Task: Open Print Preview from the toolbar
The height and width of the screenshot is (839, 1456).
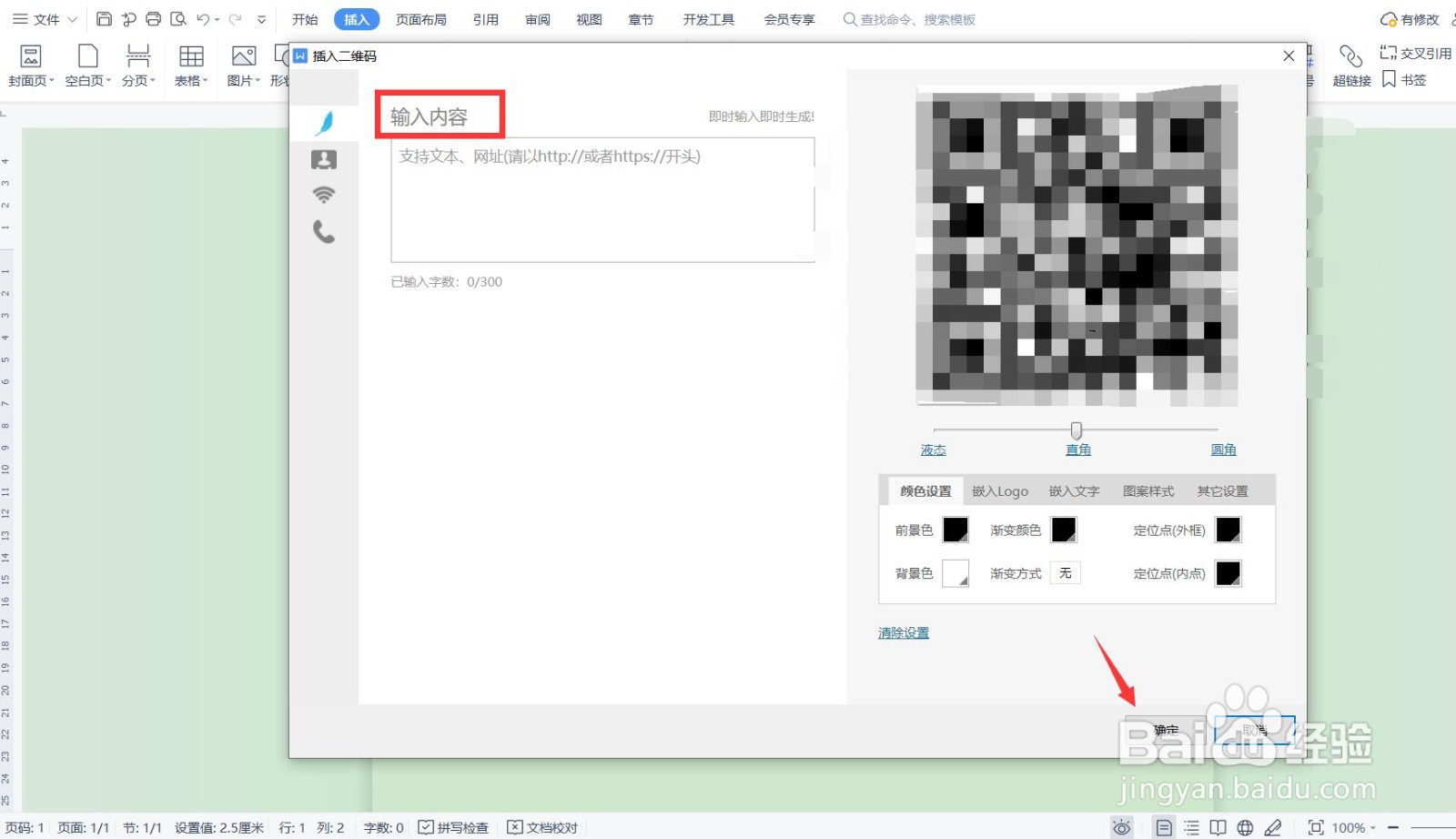Action: (x=178, y=19)
